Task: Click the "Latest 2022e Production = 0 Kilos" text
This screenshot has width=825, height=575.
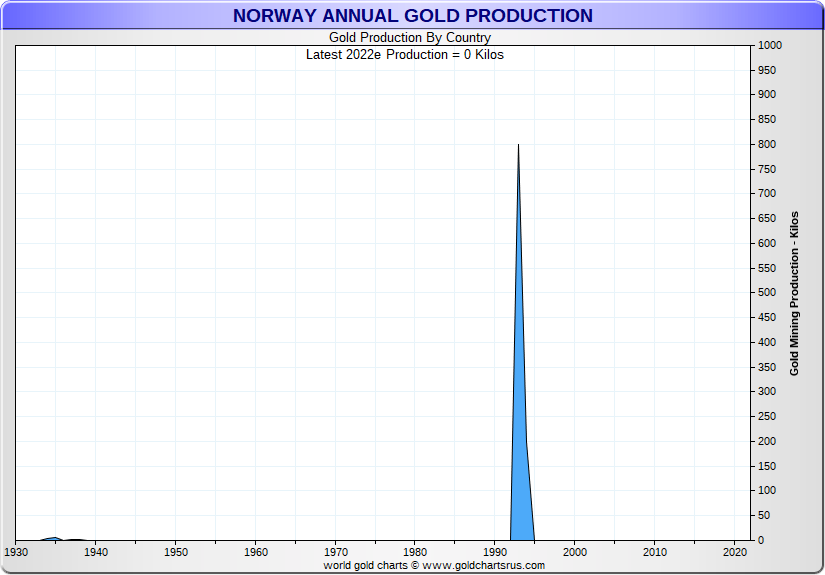Action: click(404, 54)
